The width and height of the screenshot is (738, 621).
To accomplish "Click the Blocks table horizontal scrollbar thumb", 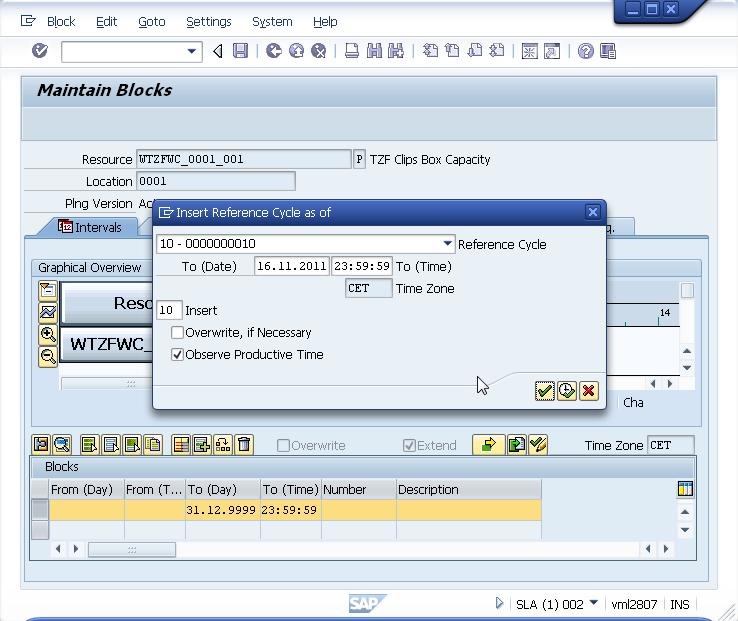I will tap(132, 549).
